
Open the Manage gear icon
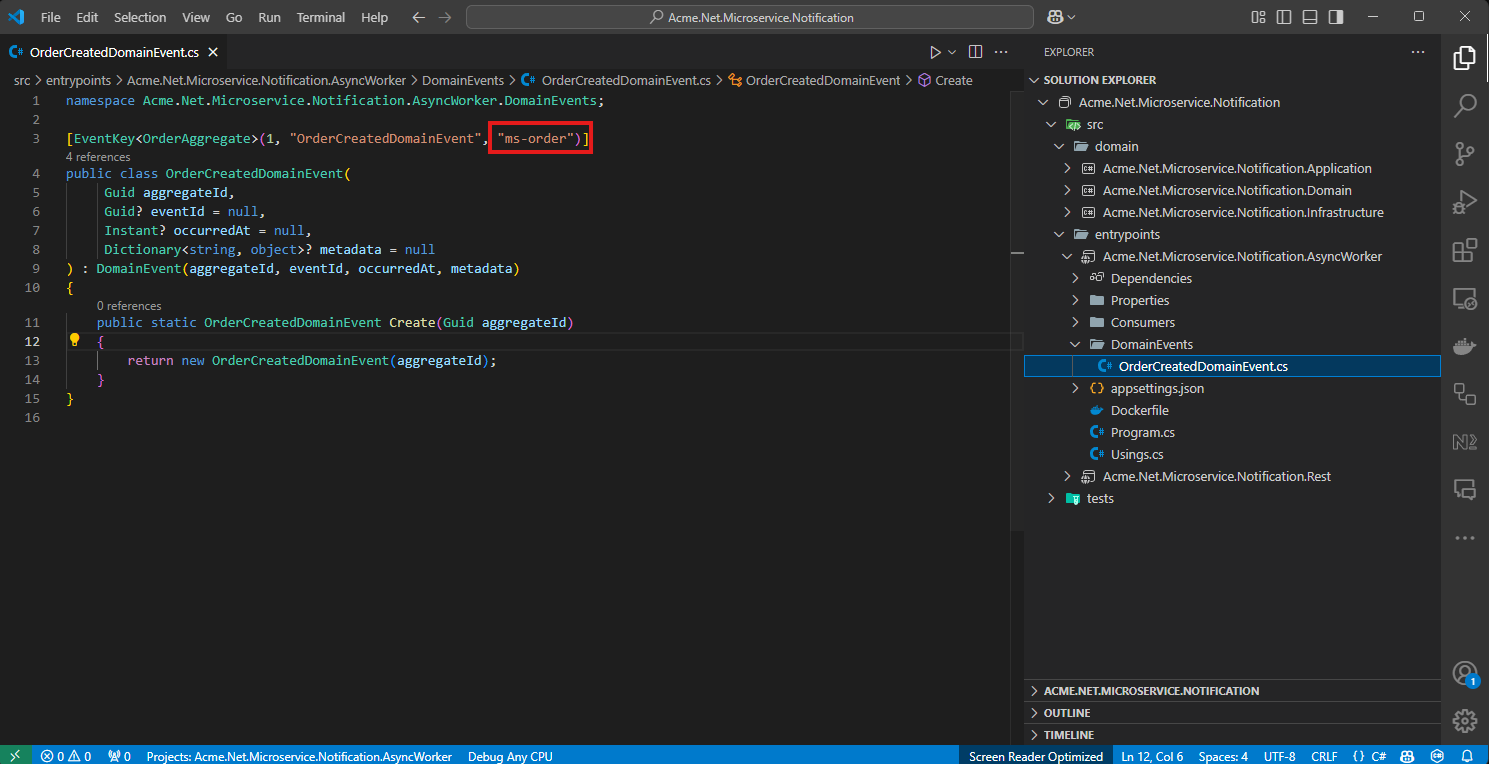pos(1464,720)
